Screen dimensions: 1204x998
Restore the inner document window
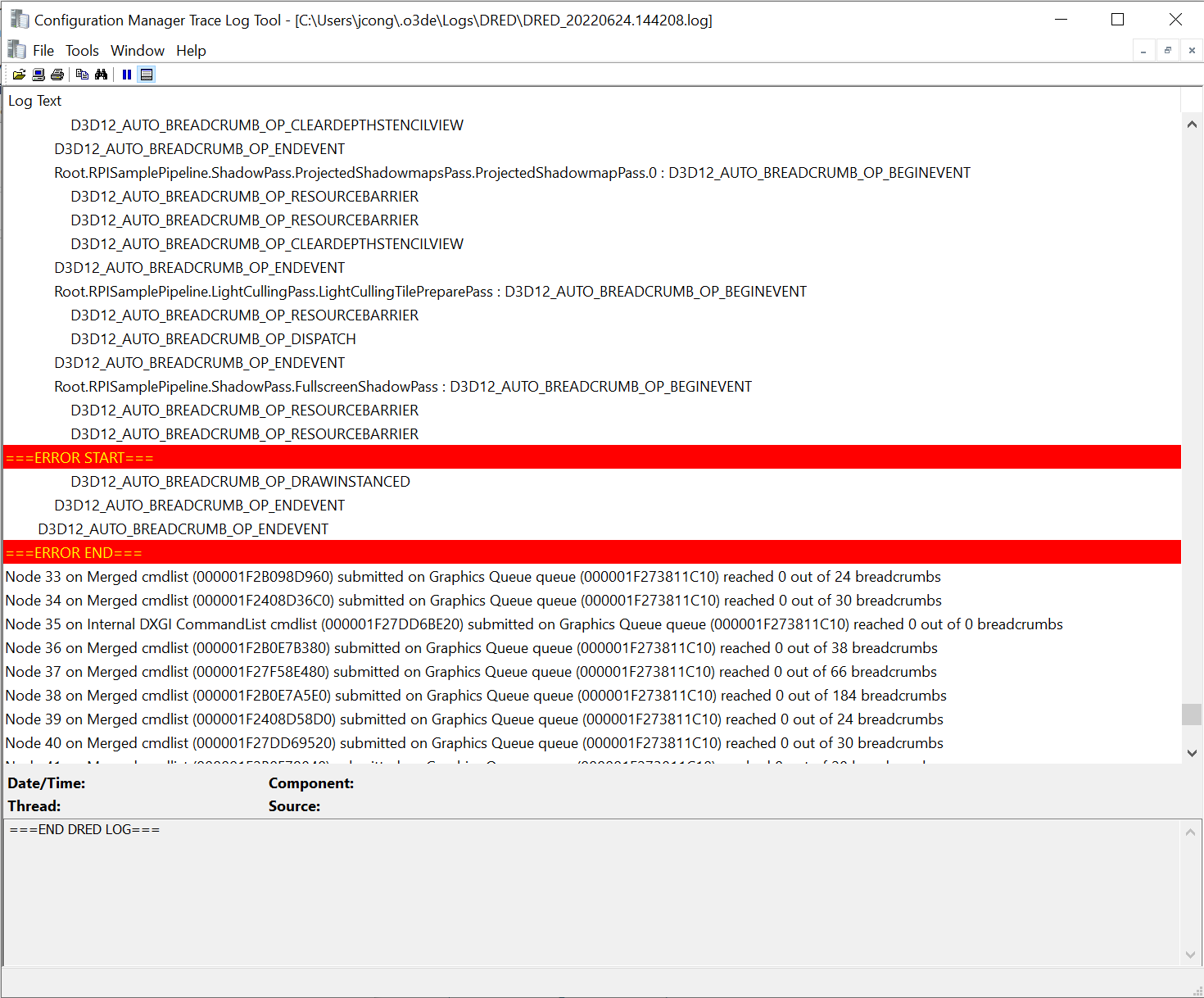pos(1168,51)
